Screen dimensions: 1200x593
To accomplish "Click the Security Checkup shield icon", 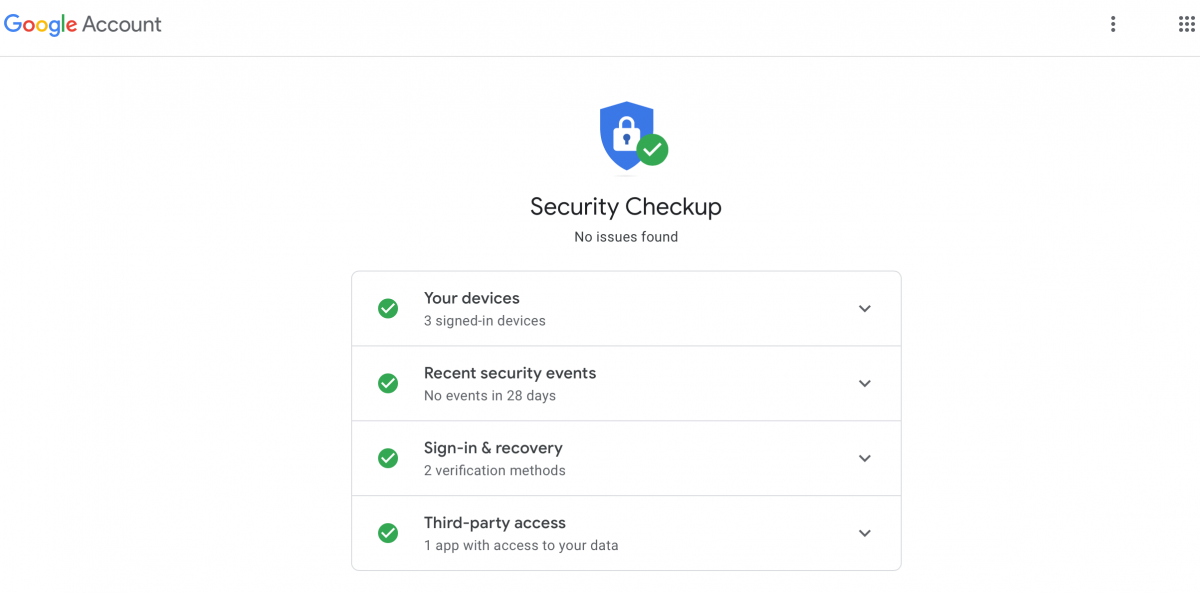I will point(626,133).
